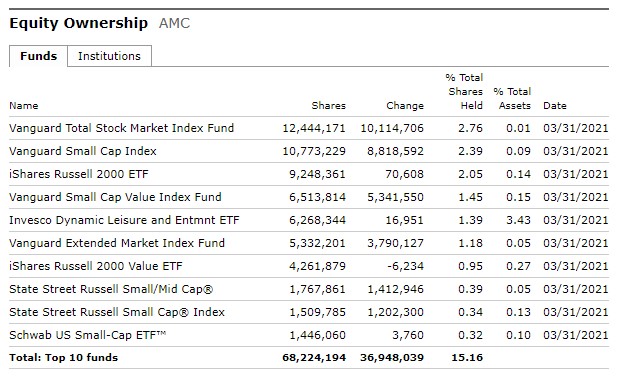The image size is (622, 376).
Task: Select Invesco Dynamic Leisure and Entmnt ETF
Action: coord(124,220)
